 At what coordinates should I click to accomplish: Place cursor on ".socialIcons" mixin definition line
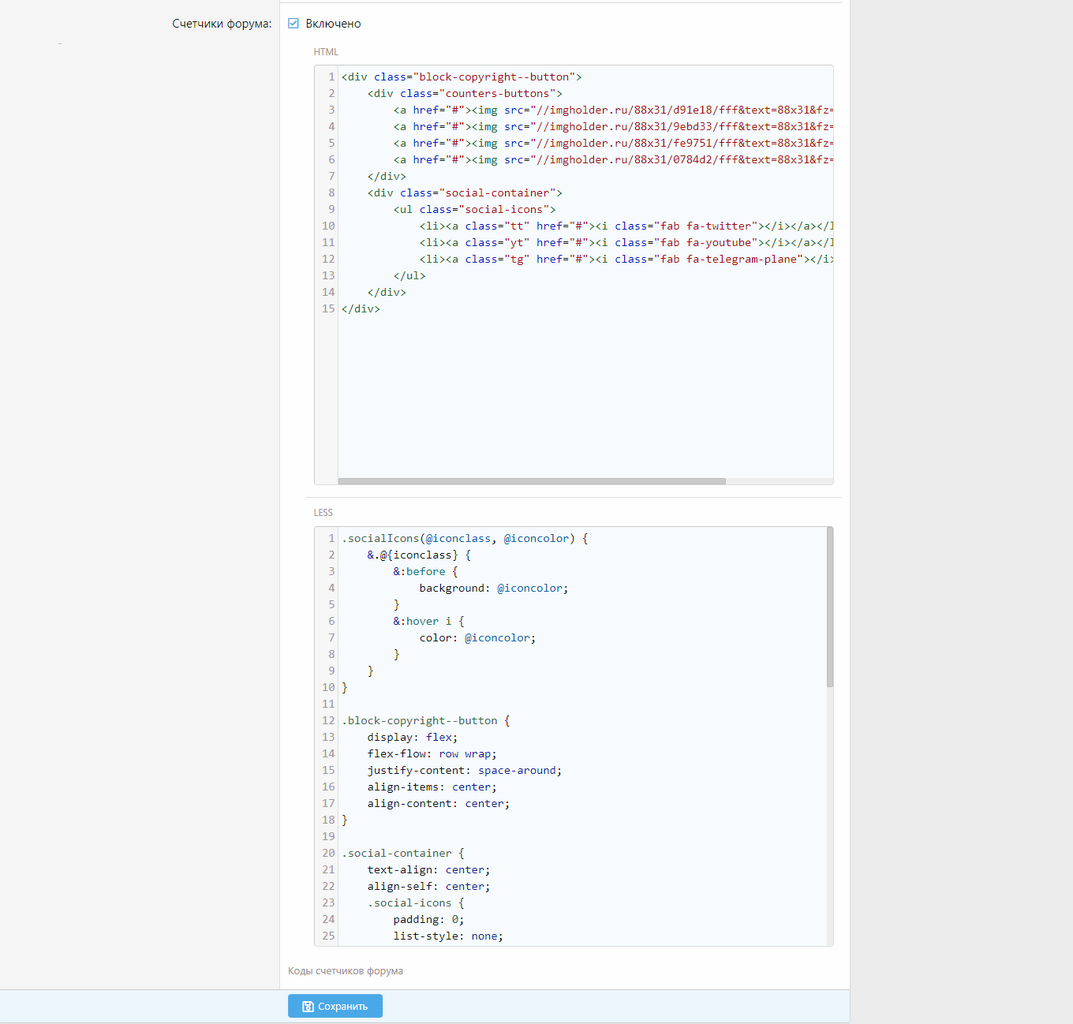coord(465,539)
